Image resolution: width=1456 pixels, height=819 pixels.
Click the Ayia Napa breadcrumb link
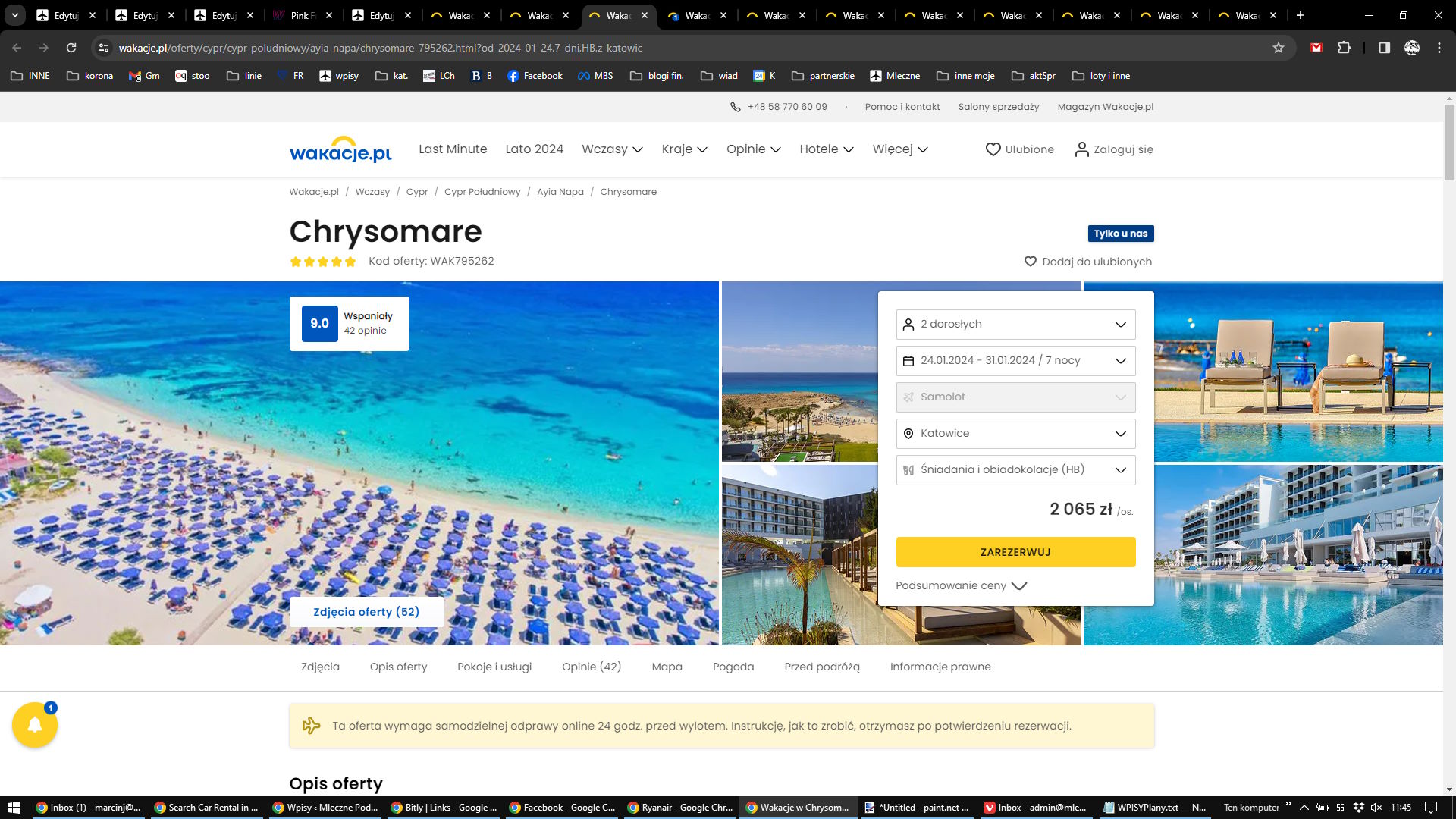[560, 192]
